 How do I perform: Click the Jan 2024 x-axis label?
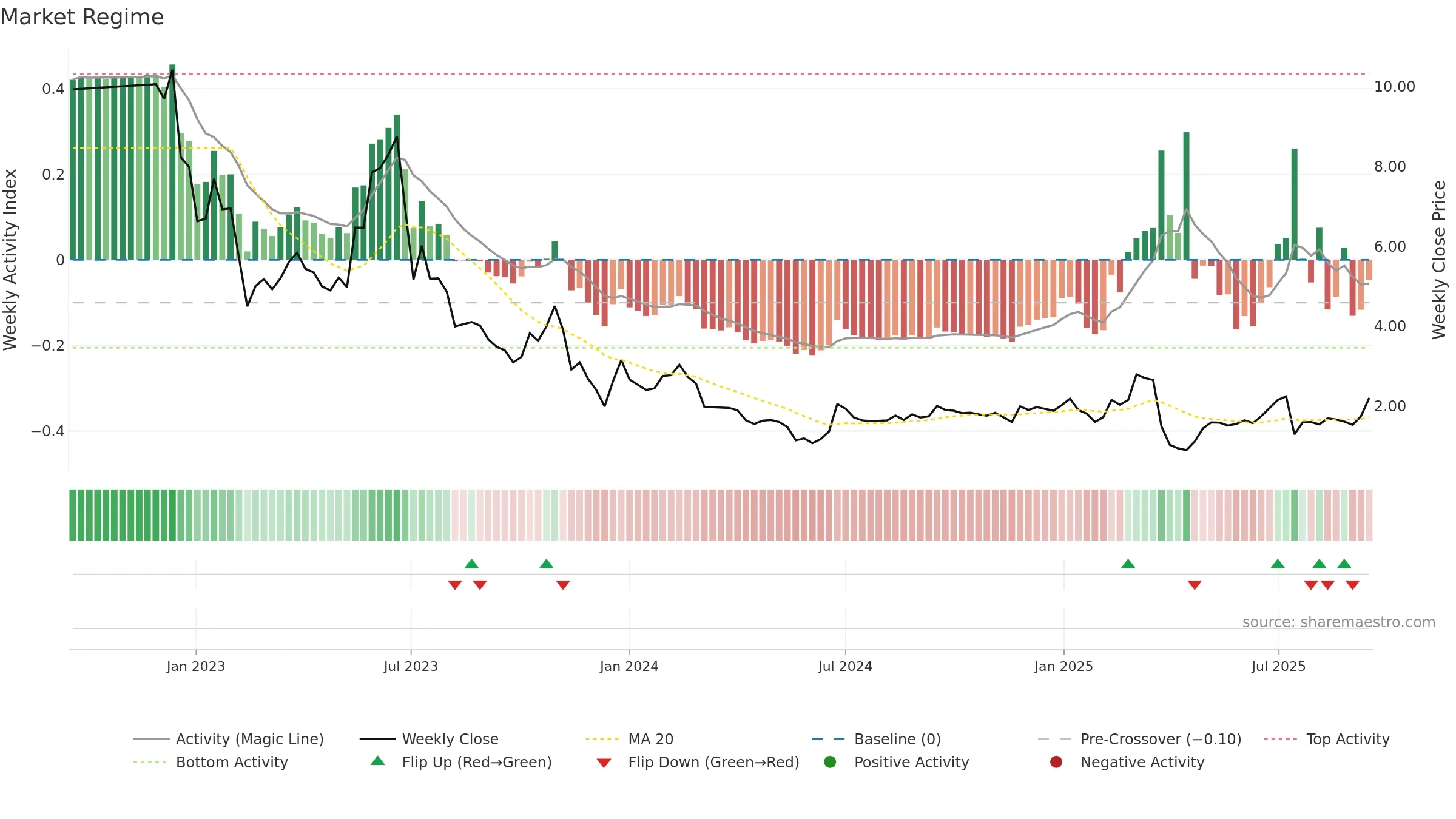(629, 667)
